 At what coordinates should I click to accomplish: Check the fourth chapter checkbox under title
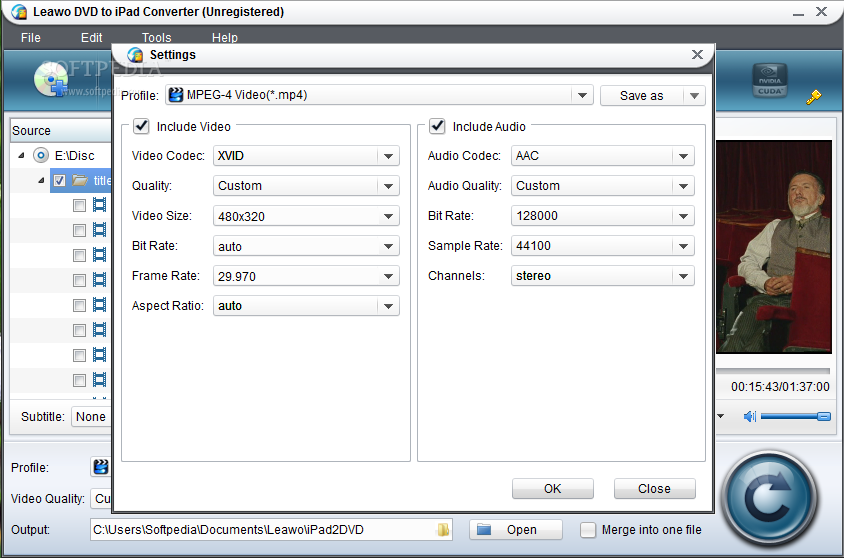[x=79, y=280]
